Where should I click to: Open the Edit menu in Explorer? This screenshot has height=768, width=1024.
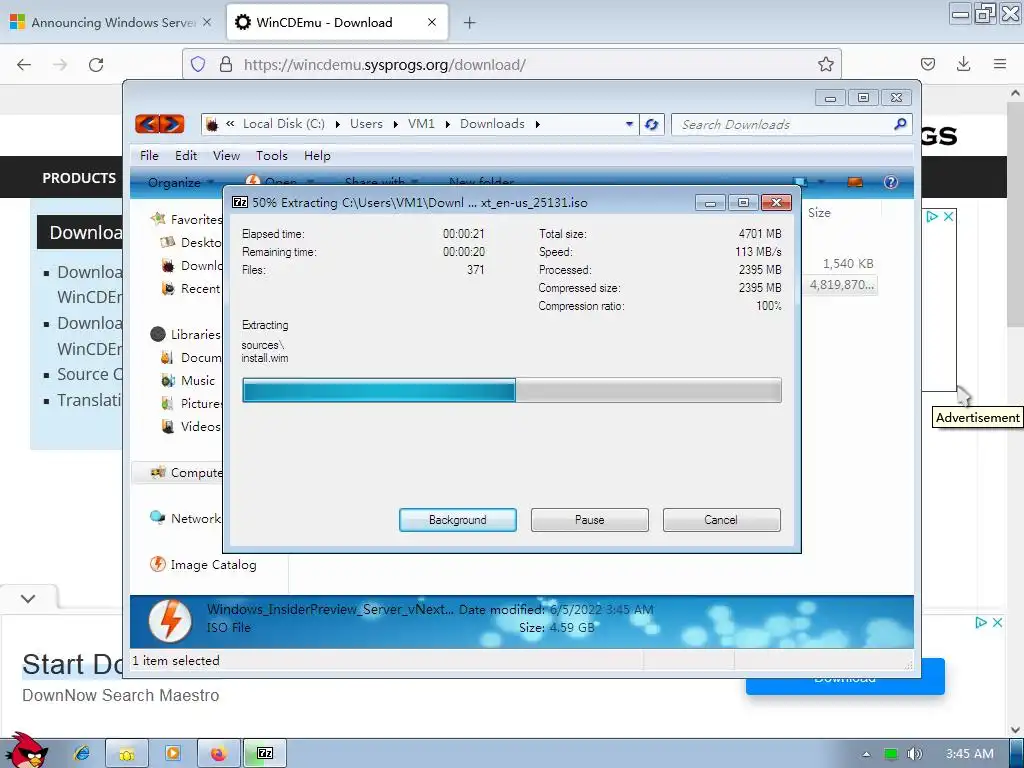click(x=185, y=155)
